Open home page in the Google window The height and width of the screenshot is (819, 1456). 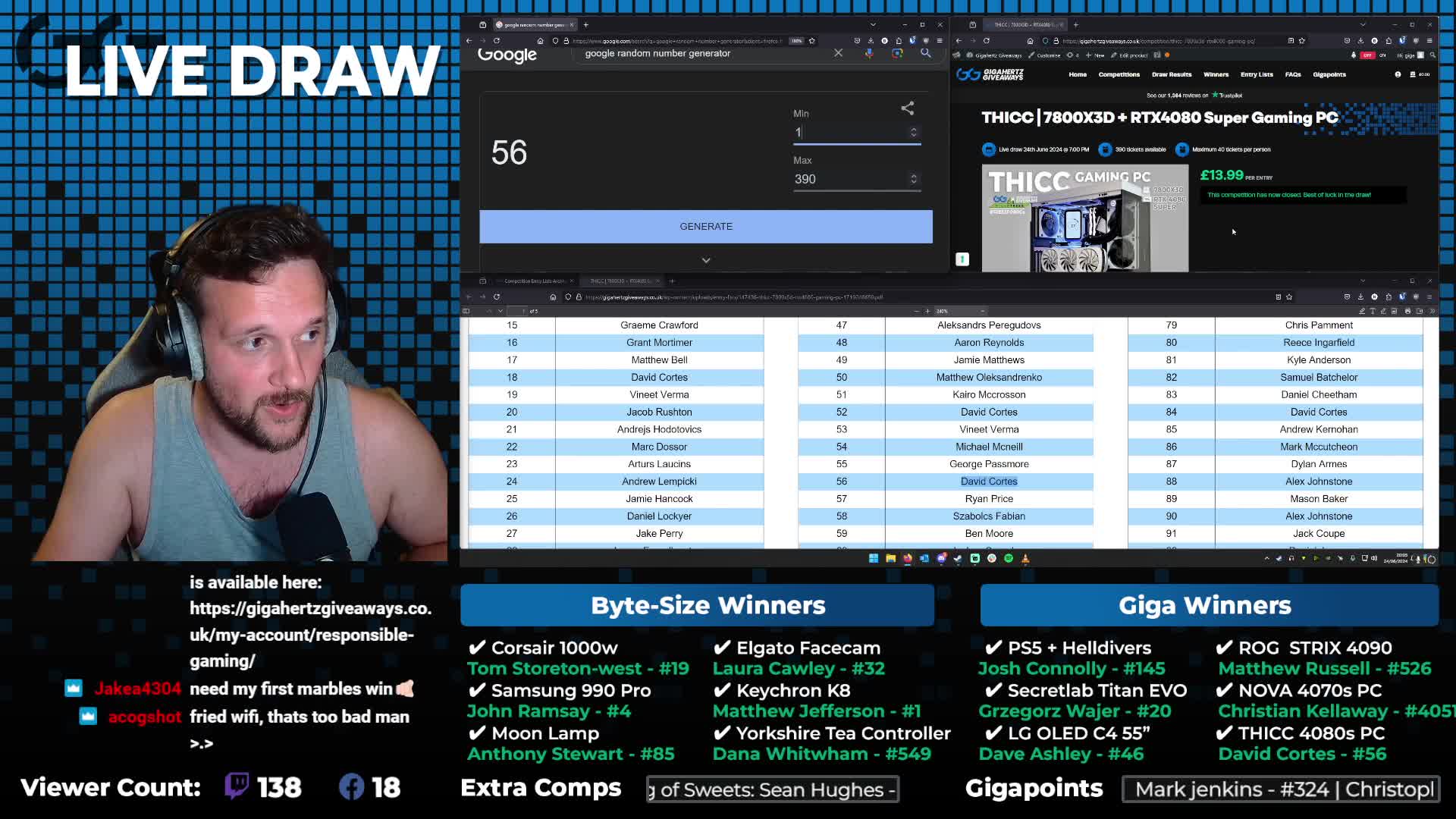click(540, 41)
